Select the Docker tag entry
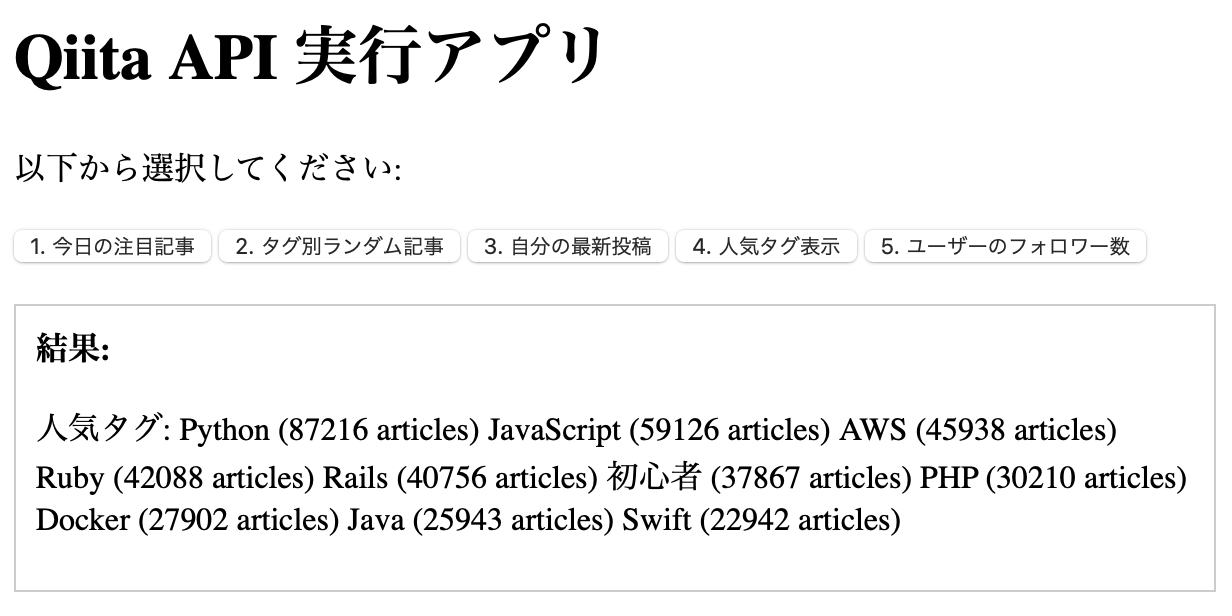The image size is (1232, 616). (x=84, y=521)
